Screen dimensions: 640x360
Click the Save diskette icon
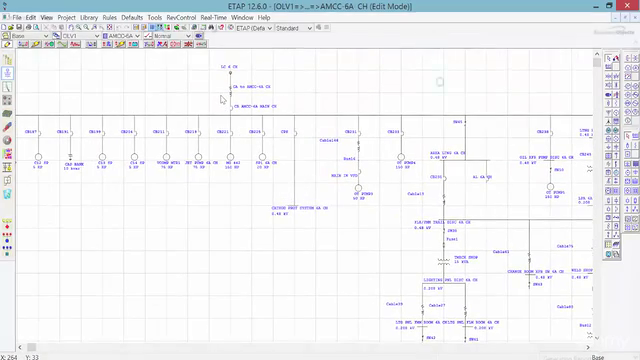[19, 27]
